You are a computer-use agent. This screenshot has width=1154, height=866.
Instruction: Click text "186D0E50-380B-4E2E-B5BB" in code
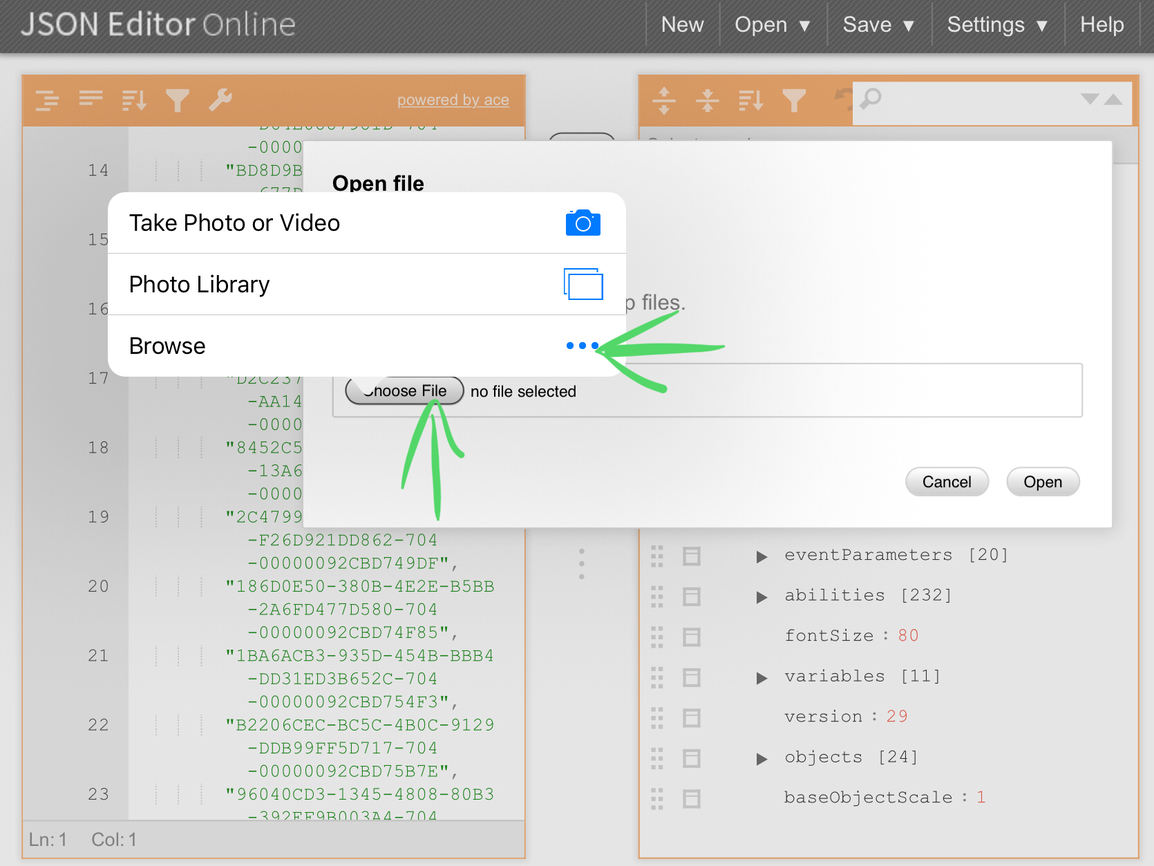click(x=365, y=586)
